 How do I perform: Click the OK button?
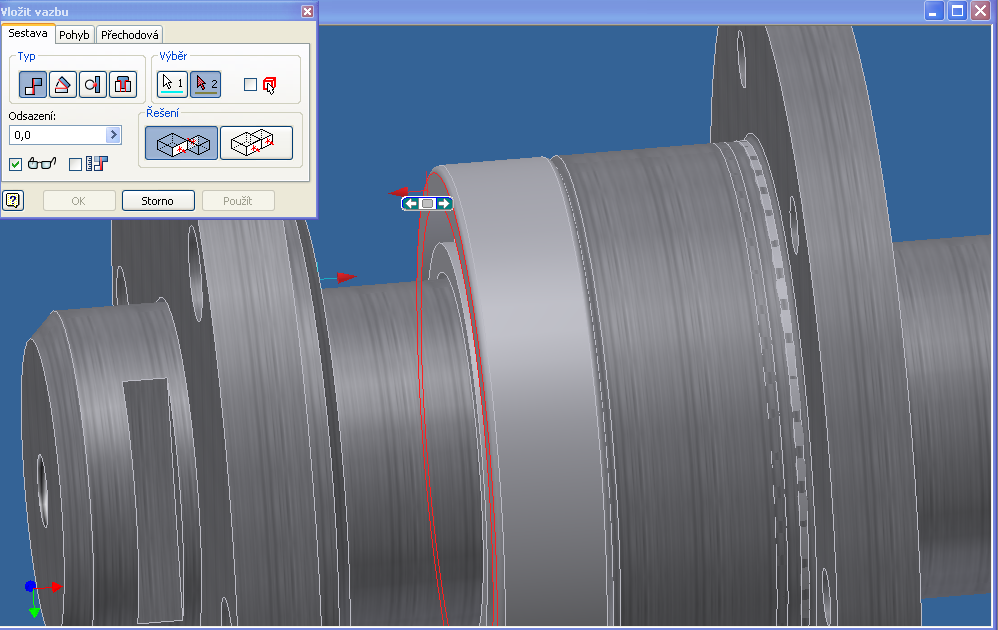point(79,201)
